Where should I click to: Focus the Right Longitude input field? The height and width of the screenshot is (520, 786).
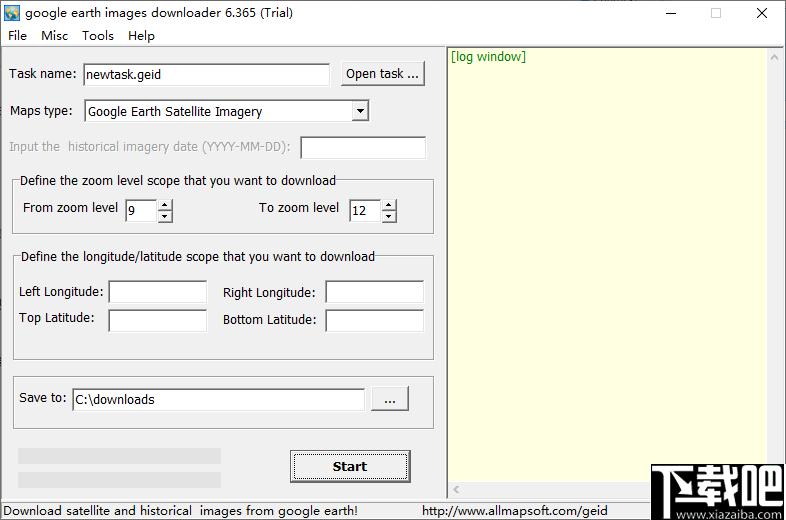tap(374, 292)
